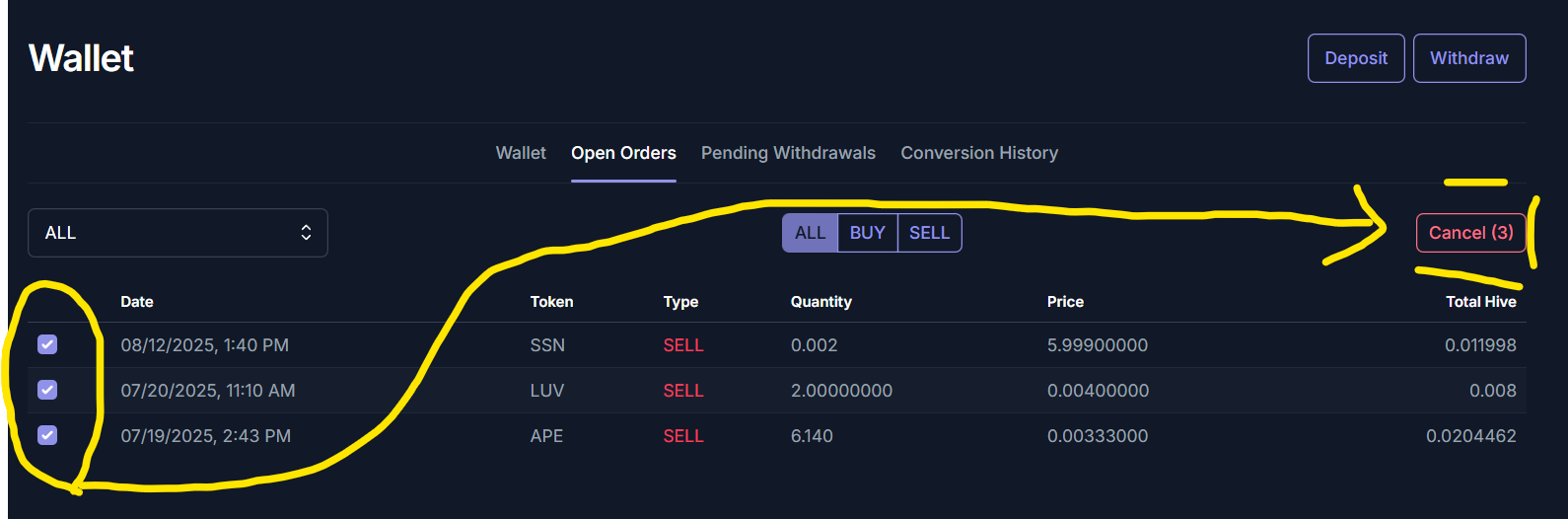The width and height of the screenshot is (1568, 519).
Task: Click the dropdown chevron arrows icon
Action: (x=306, y=233)
